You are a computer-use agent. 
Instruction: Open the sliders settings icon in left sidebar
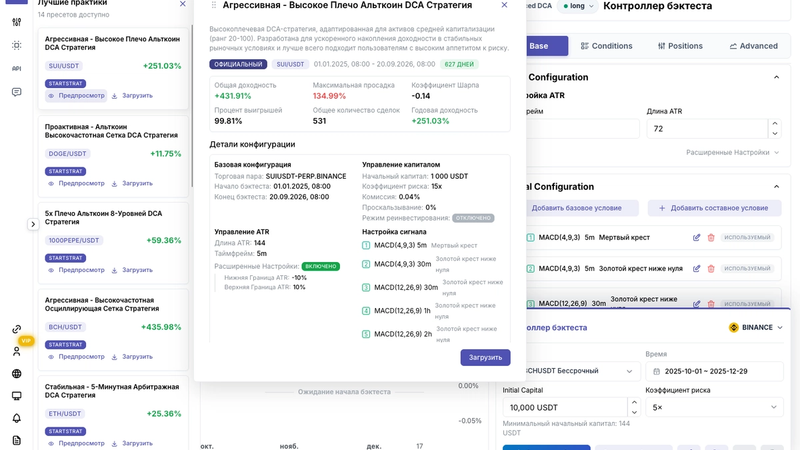point(16,22)
